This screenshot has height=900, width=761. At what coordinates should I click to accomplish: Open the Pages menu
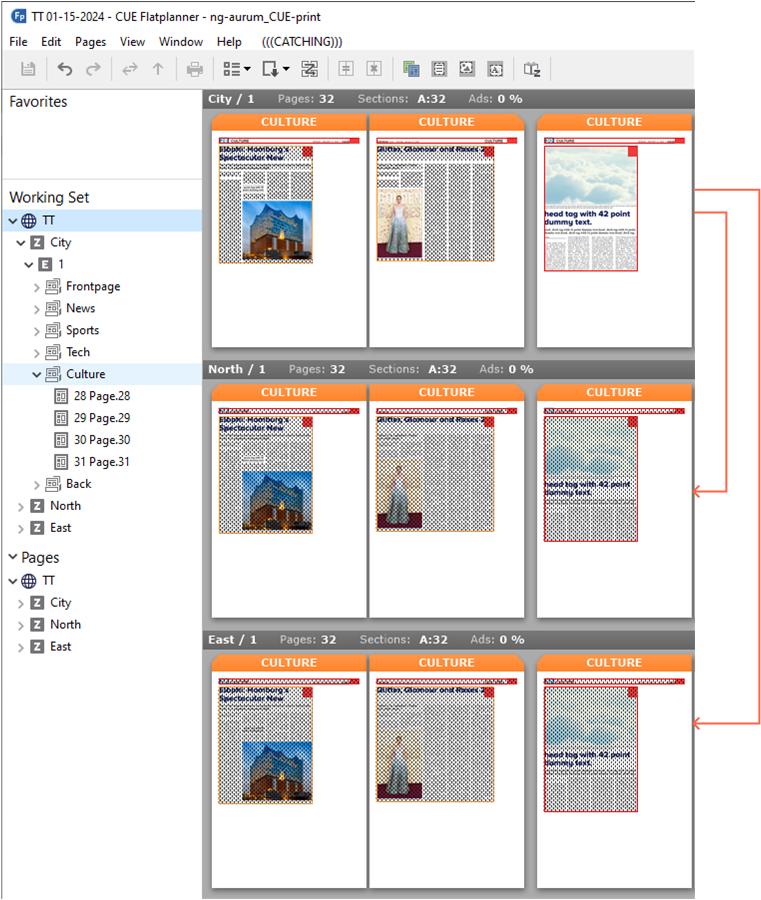[90, 42]
